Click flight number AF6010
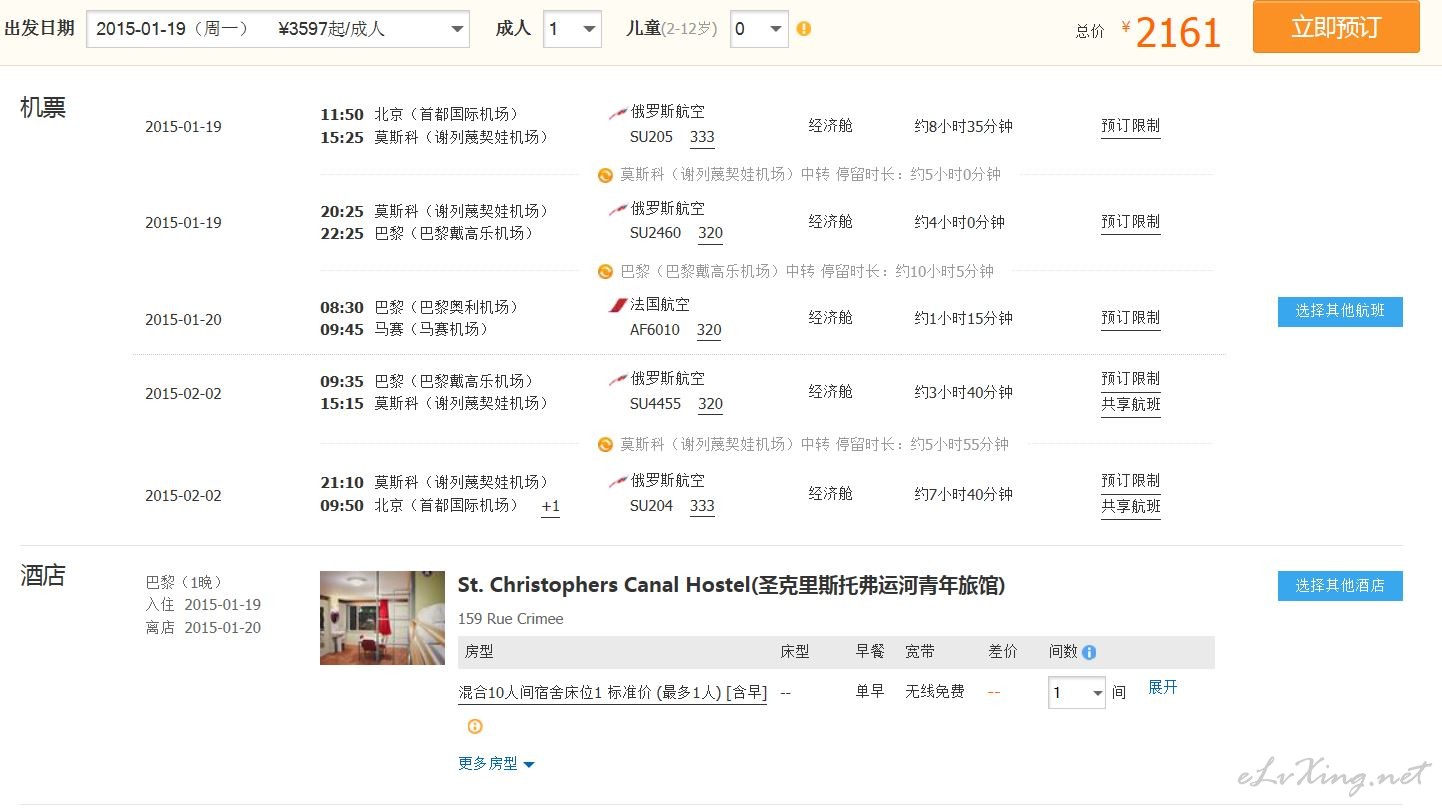1442x809 pixels. point(655,330)
